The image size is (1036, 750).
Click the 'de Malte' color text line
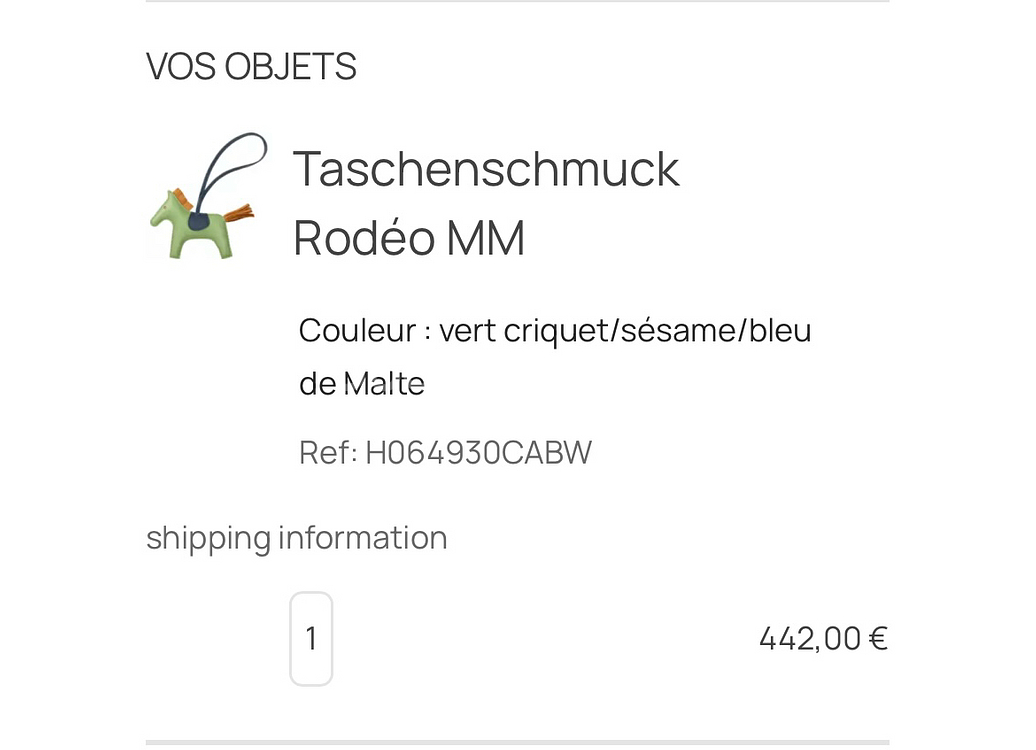[362, 383]
